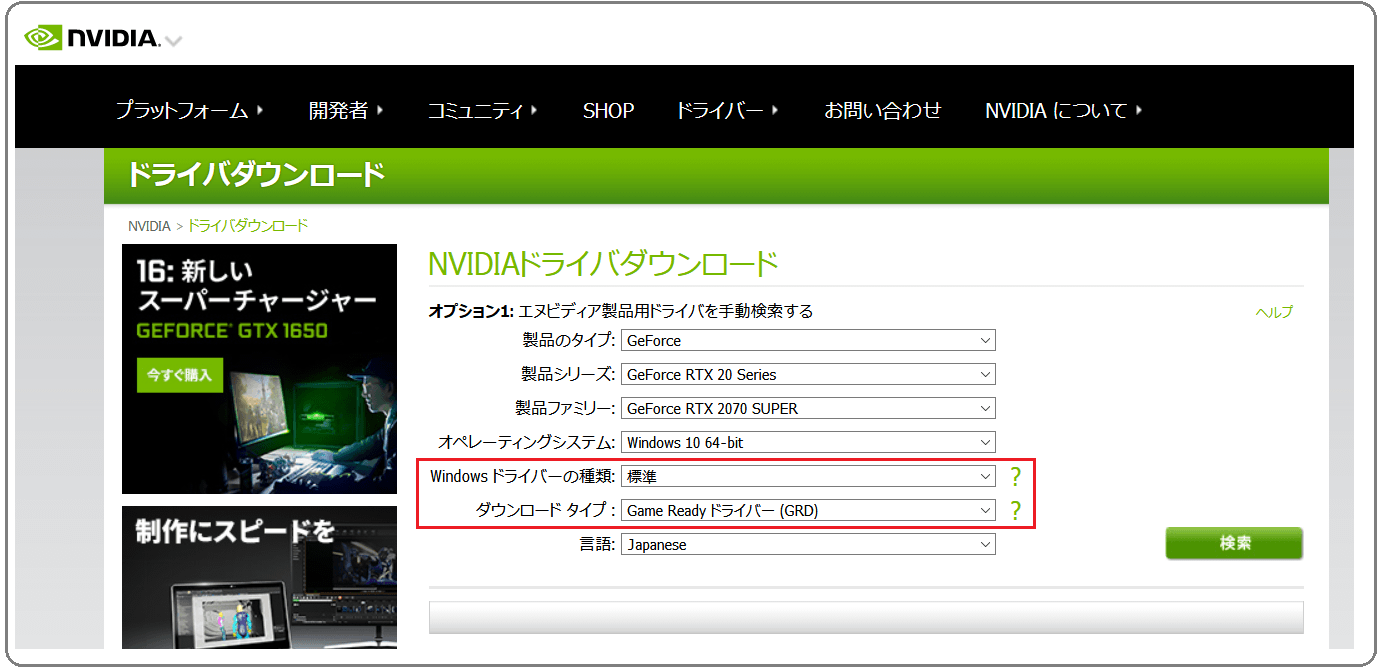
Task: Go to the SHOP page
Action: pyautogui.click(x=608, y=110)
